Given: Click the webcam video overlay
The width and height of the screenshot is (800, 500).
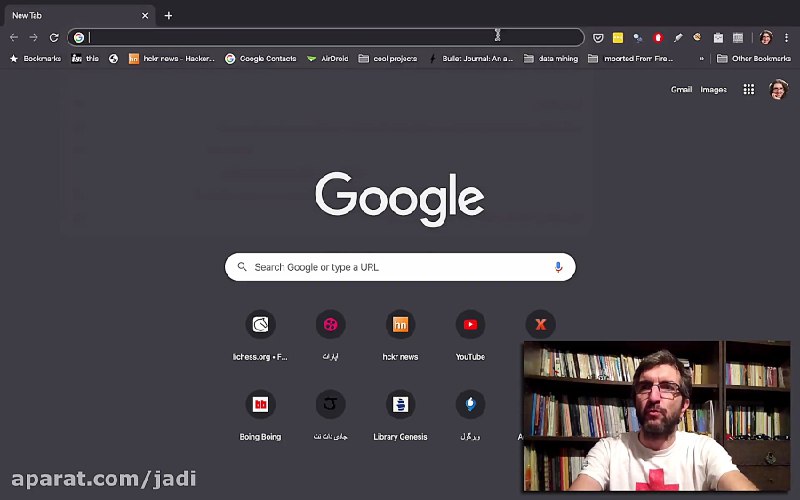Looking at the screenshot, I should point(657,416).
